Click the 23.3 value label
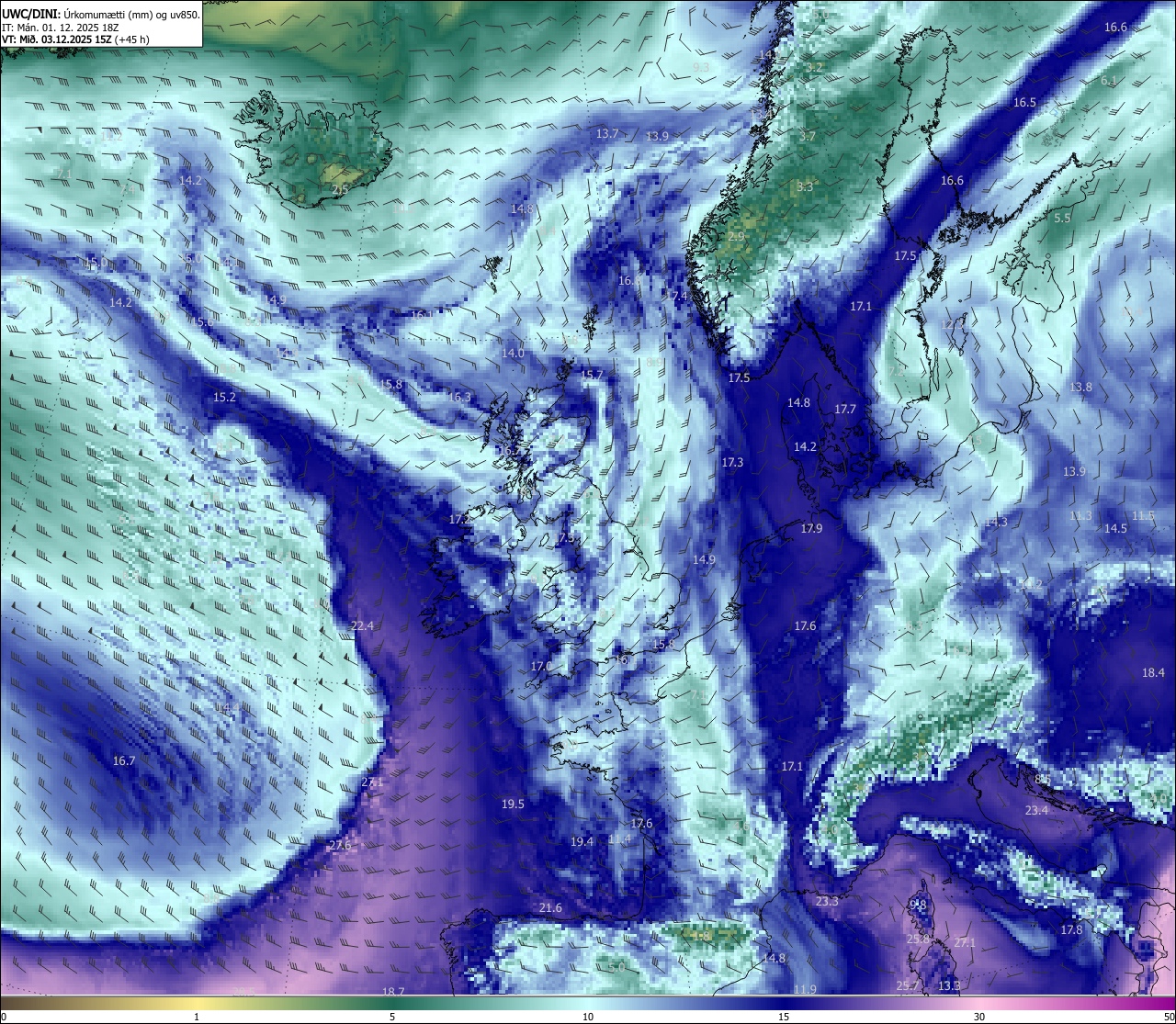The image size is (1176, 1024). coord(827,901)
